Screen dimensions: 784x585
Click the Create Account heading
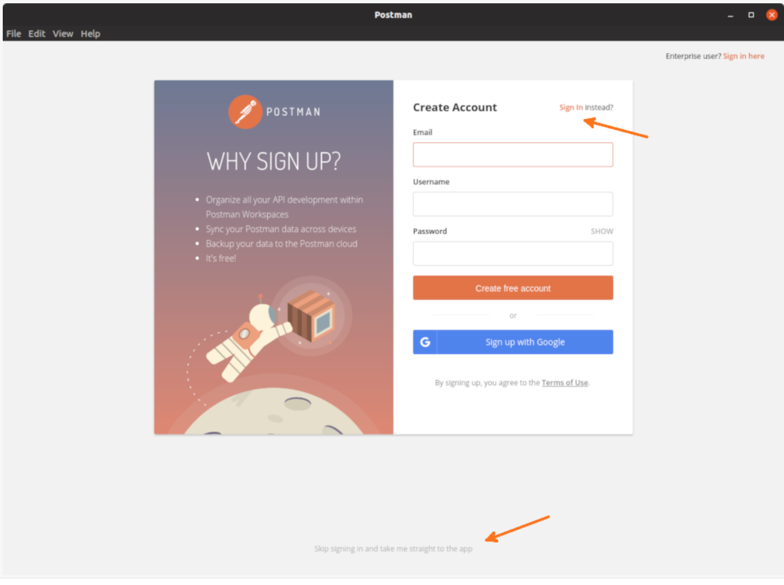point(454,107)
